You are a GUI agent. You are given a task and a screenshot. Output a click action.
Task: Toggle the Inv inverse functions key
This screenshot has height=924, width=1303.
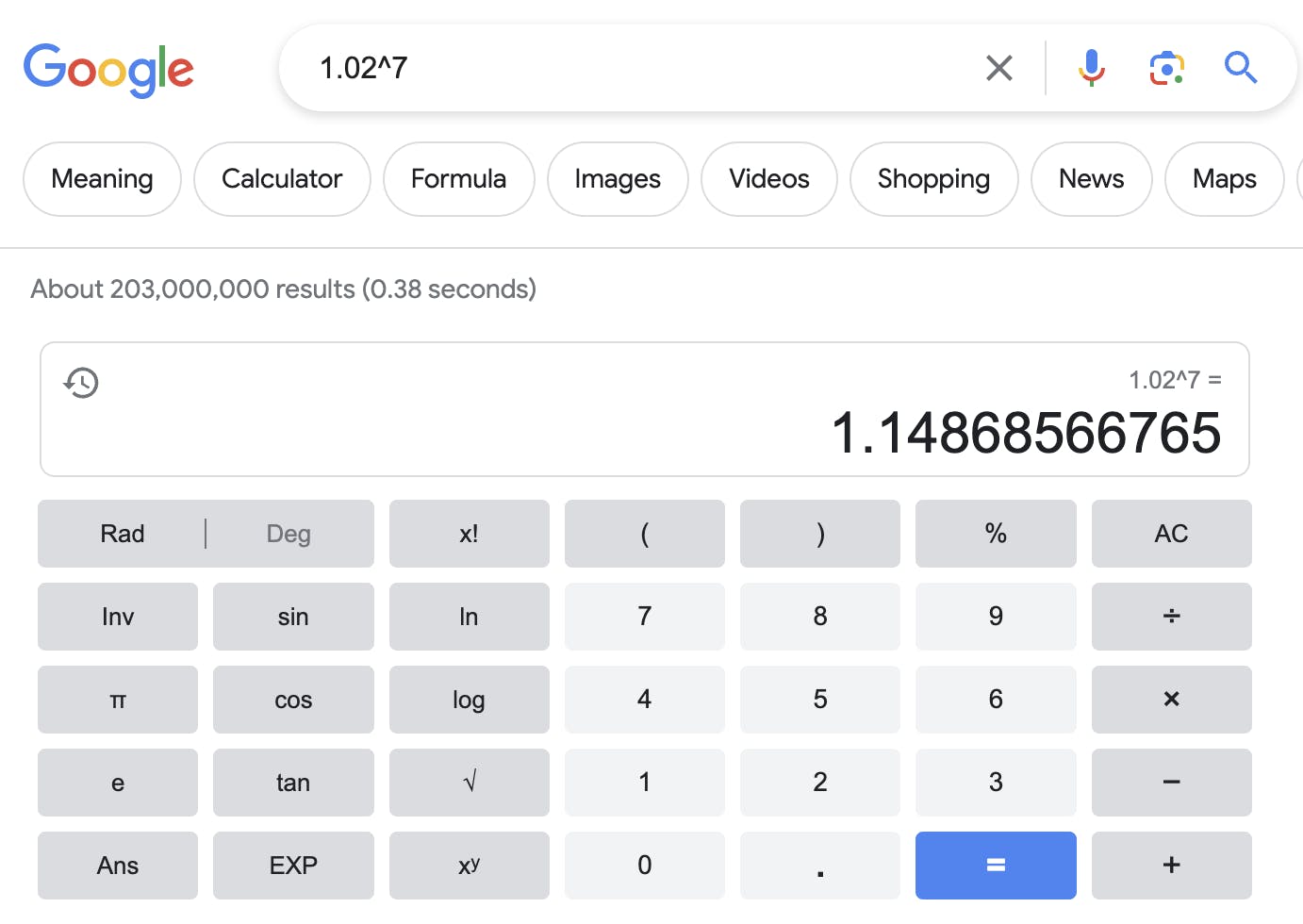point(118,617)
